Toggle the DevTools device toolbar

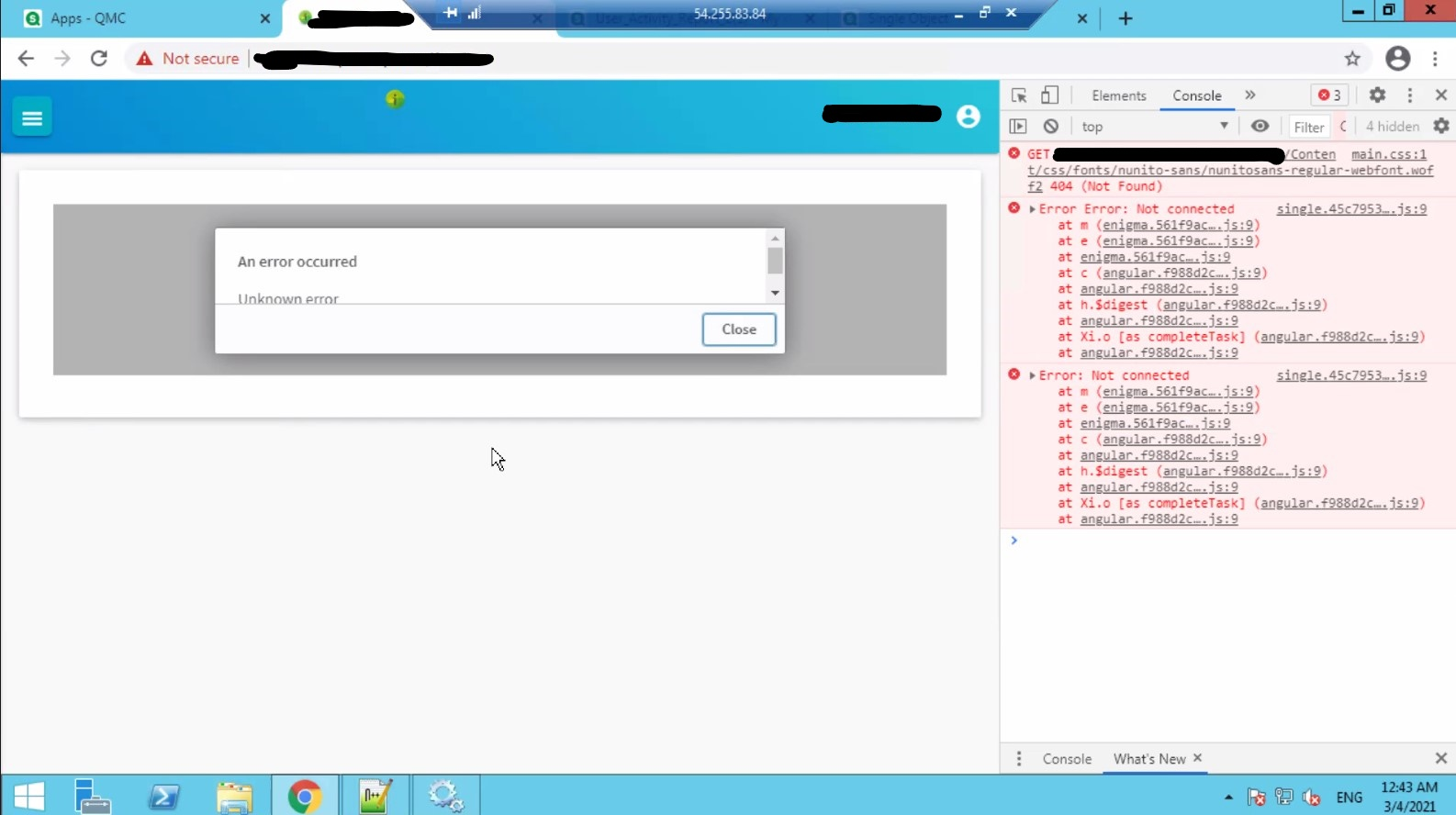(x=1049, y=95)
